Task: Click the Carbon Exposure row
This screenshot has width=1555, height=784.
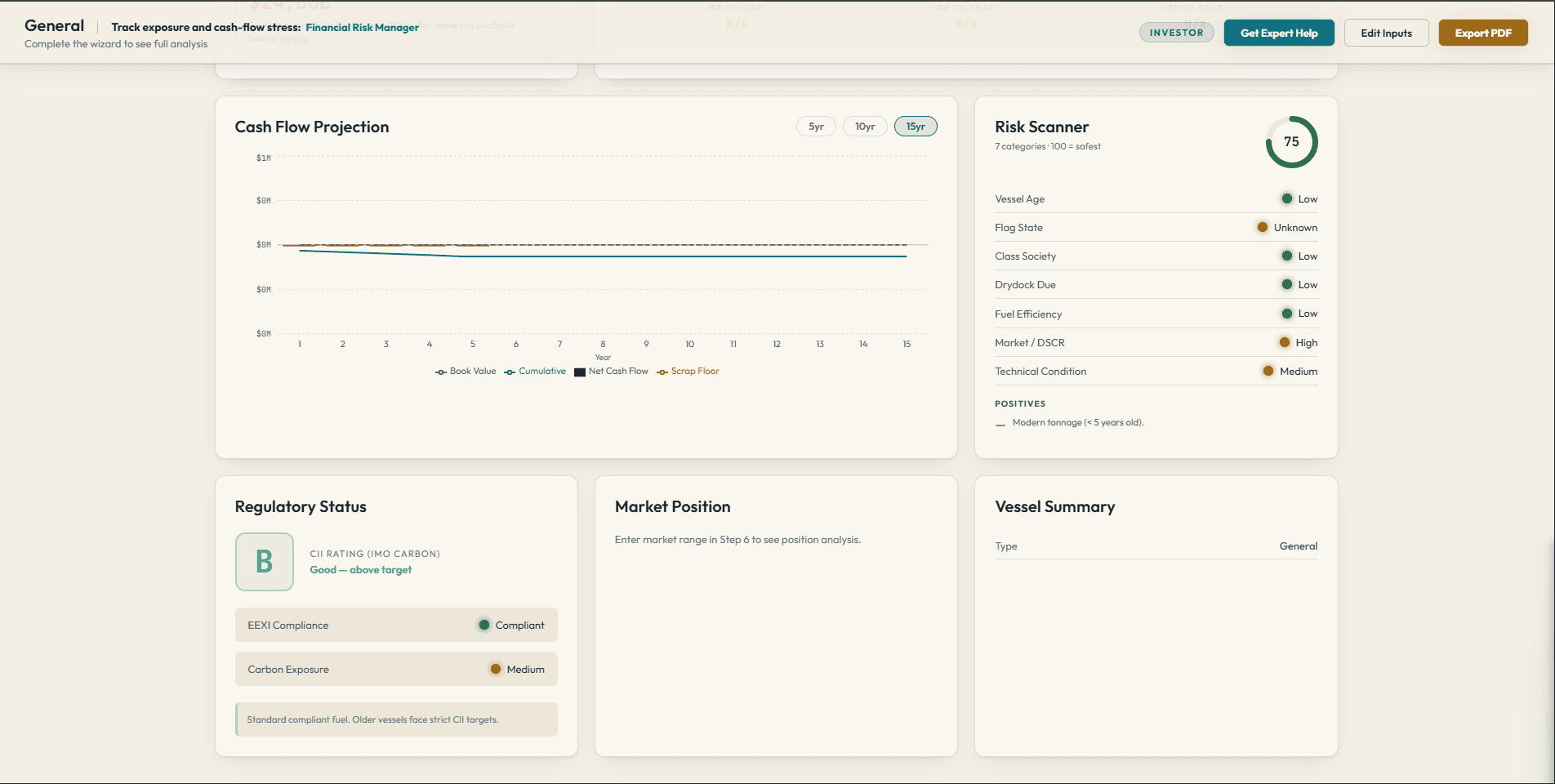Action: pyautogui.click(x=396, y=669)
